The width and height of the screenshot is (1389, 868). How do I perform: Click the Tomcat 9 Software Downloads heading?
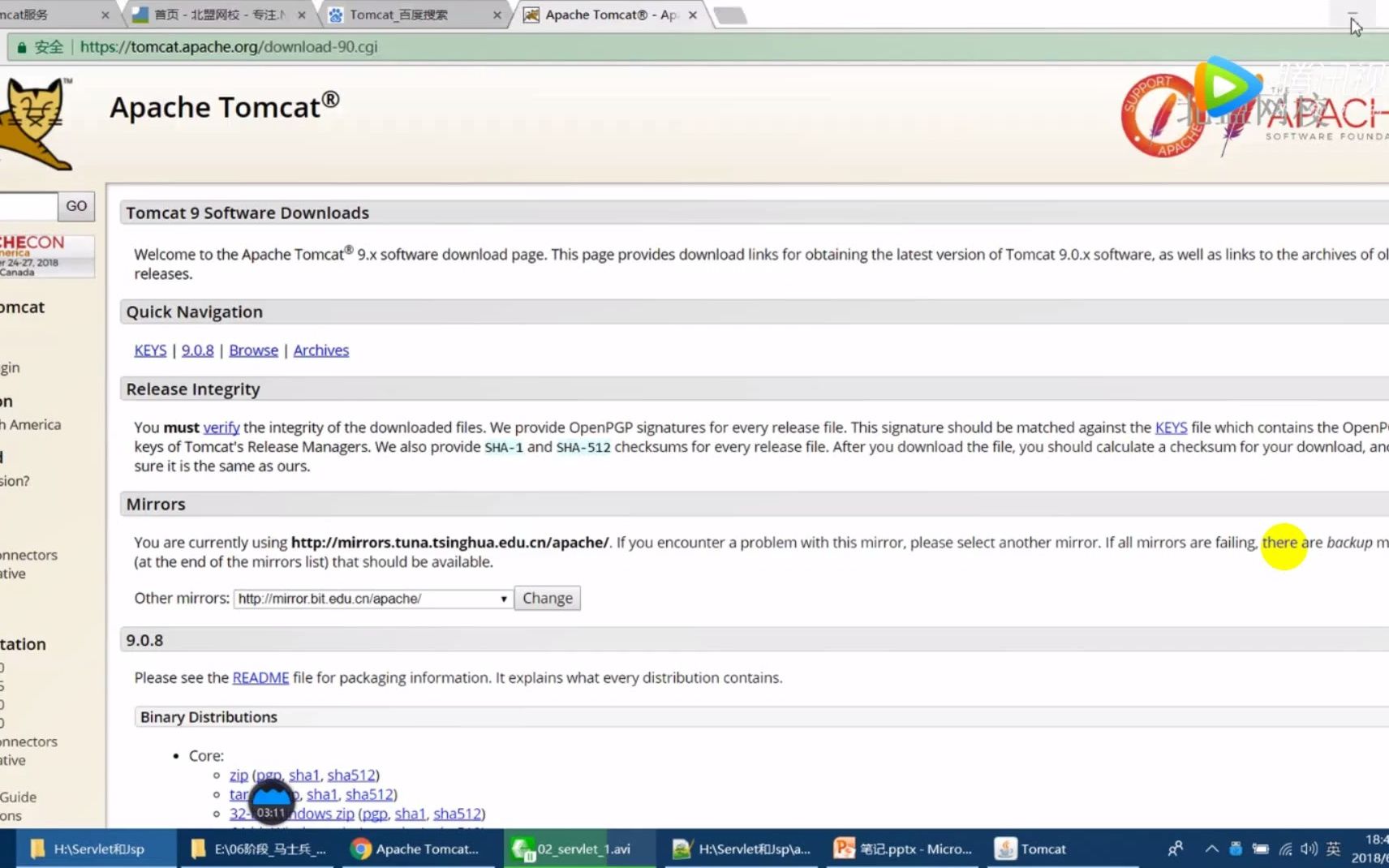coord(247,213)
